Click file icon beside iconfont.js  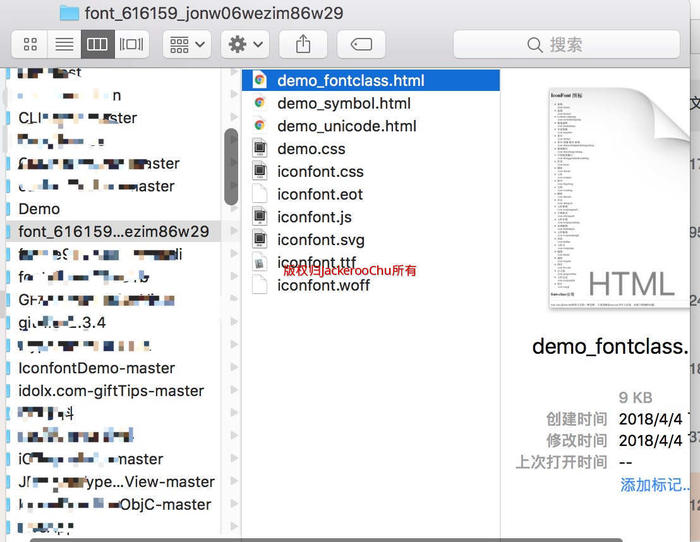coord(259,217)
